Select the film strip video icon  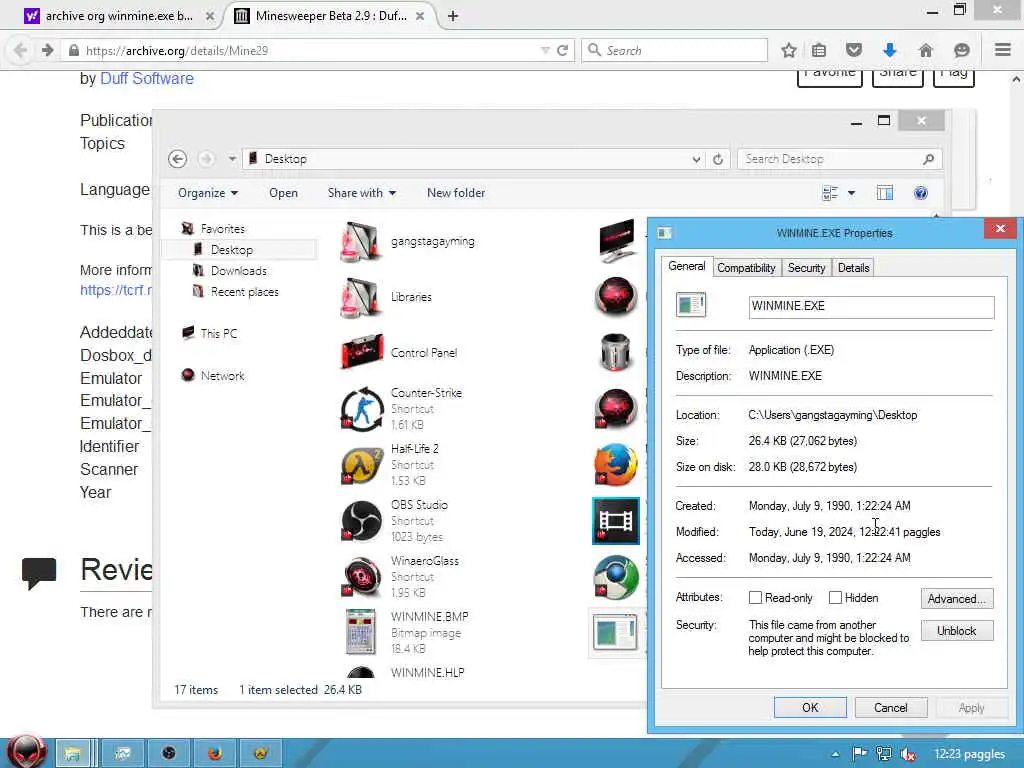(x=615, y=521)
